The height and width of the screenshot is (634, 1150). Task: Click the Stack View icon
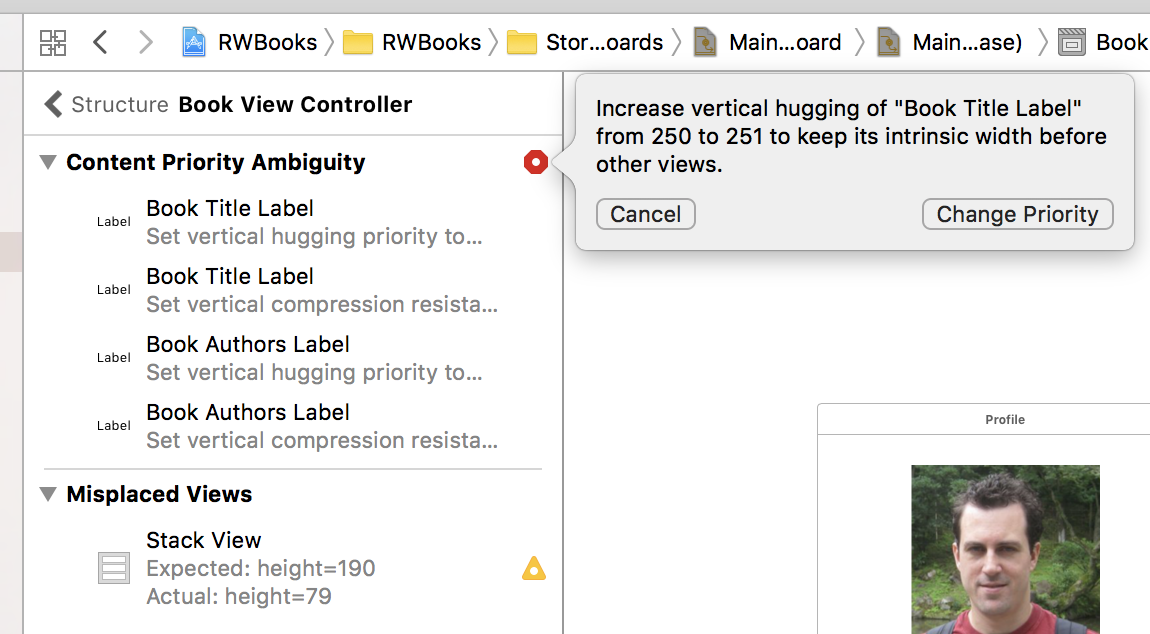(114, 568)
